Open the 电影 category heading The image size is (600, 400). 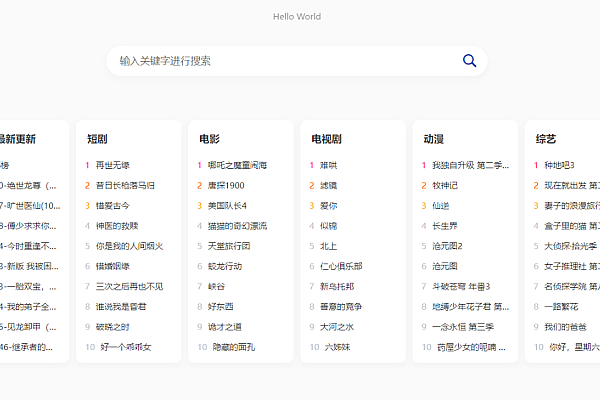[209, 139]
